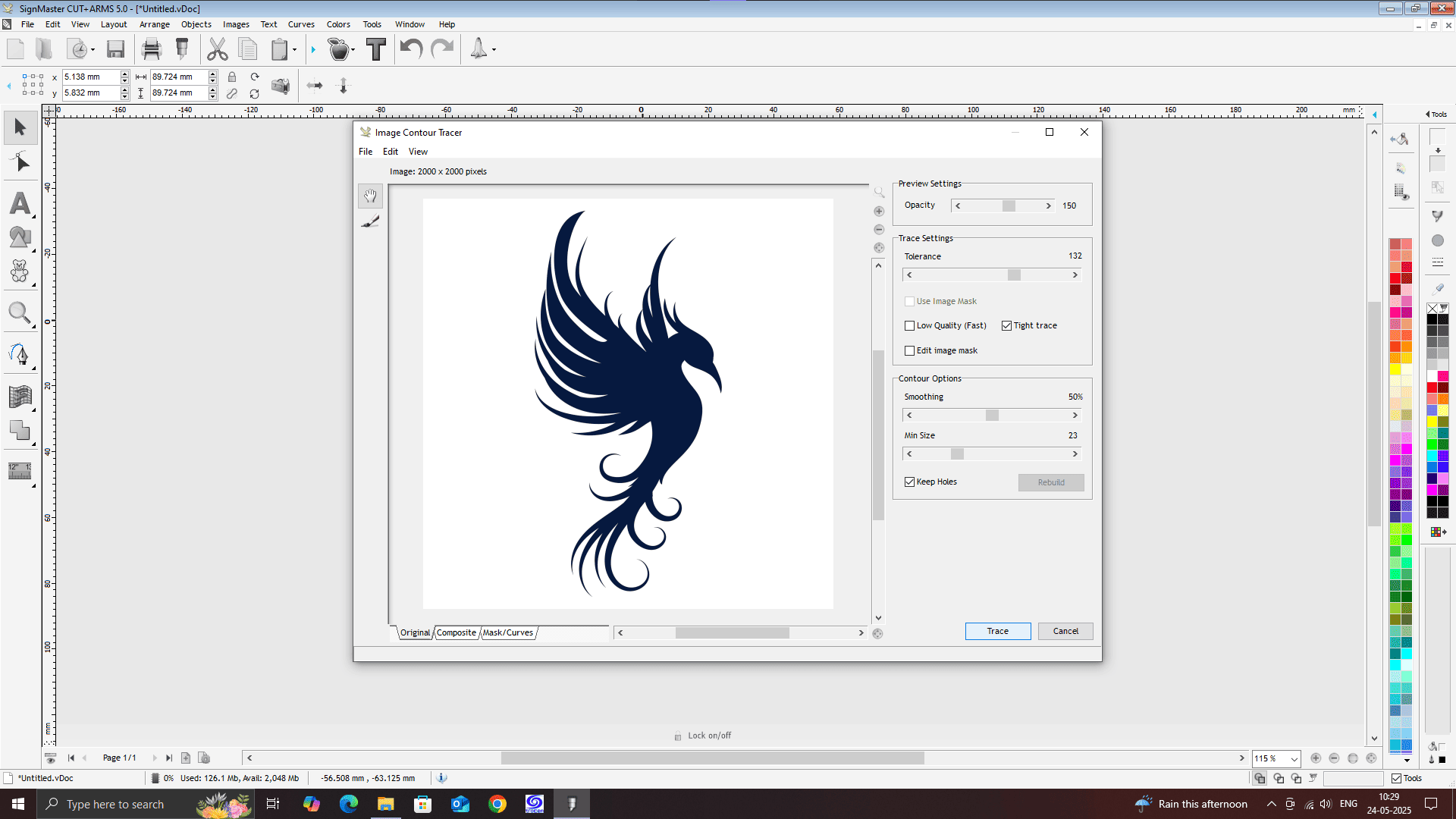
Task: Uncheck the Tight trace checkbox
Action: [x=1006, y=326]
